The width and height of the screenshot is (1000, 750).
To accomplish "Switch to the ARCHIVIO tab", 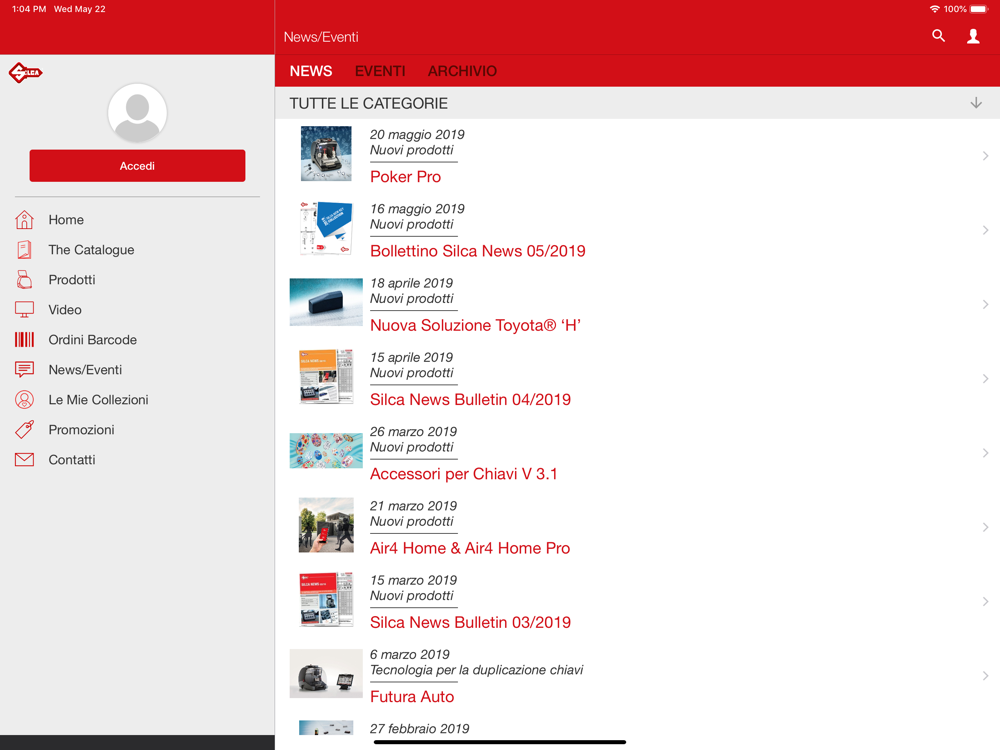I will [x=462, y=71].
